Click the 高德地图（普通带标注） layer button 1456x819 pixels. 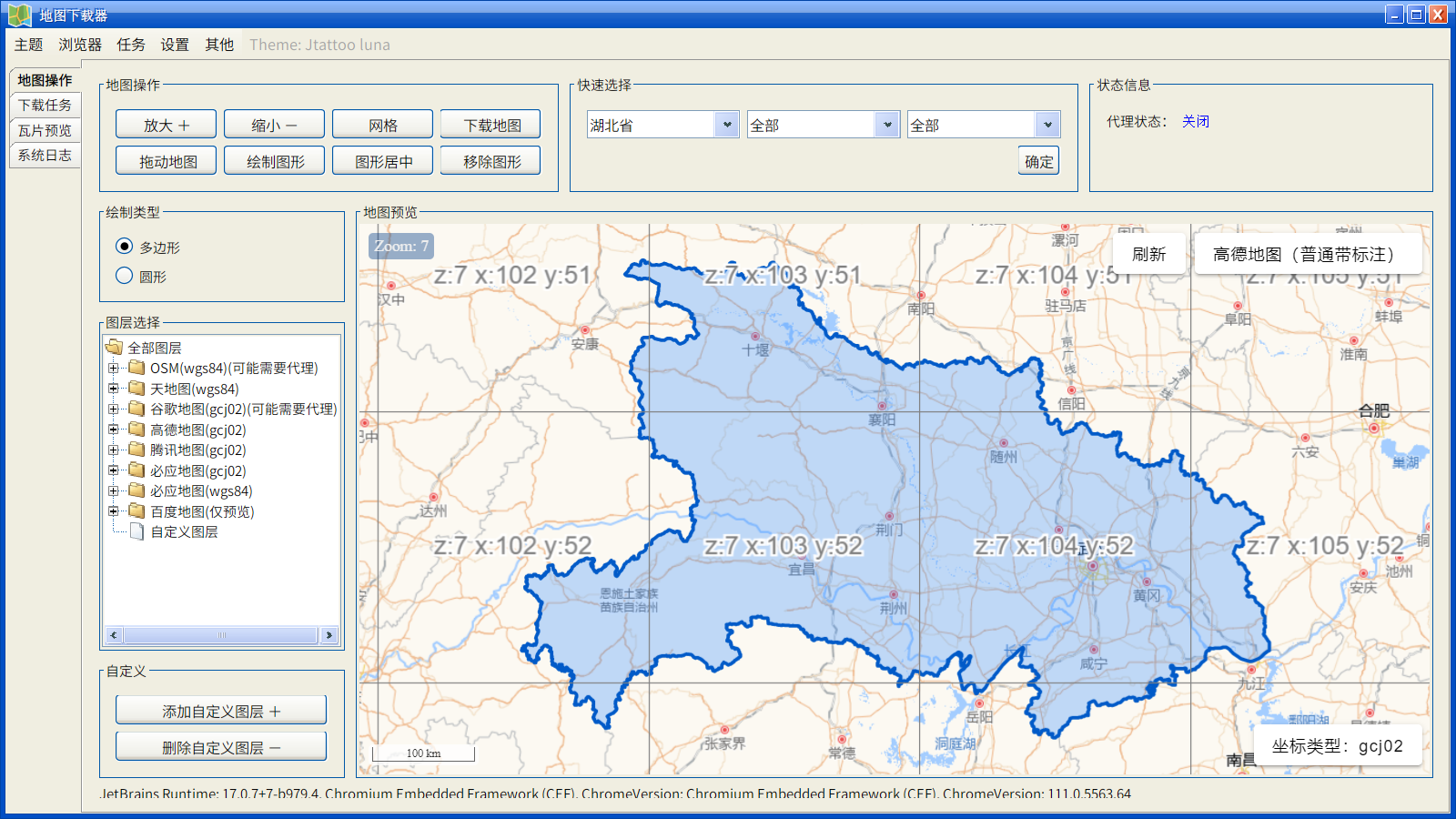coord(1307,254)
